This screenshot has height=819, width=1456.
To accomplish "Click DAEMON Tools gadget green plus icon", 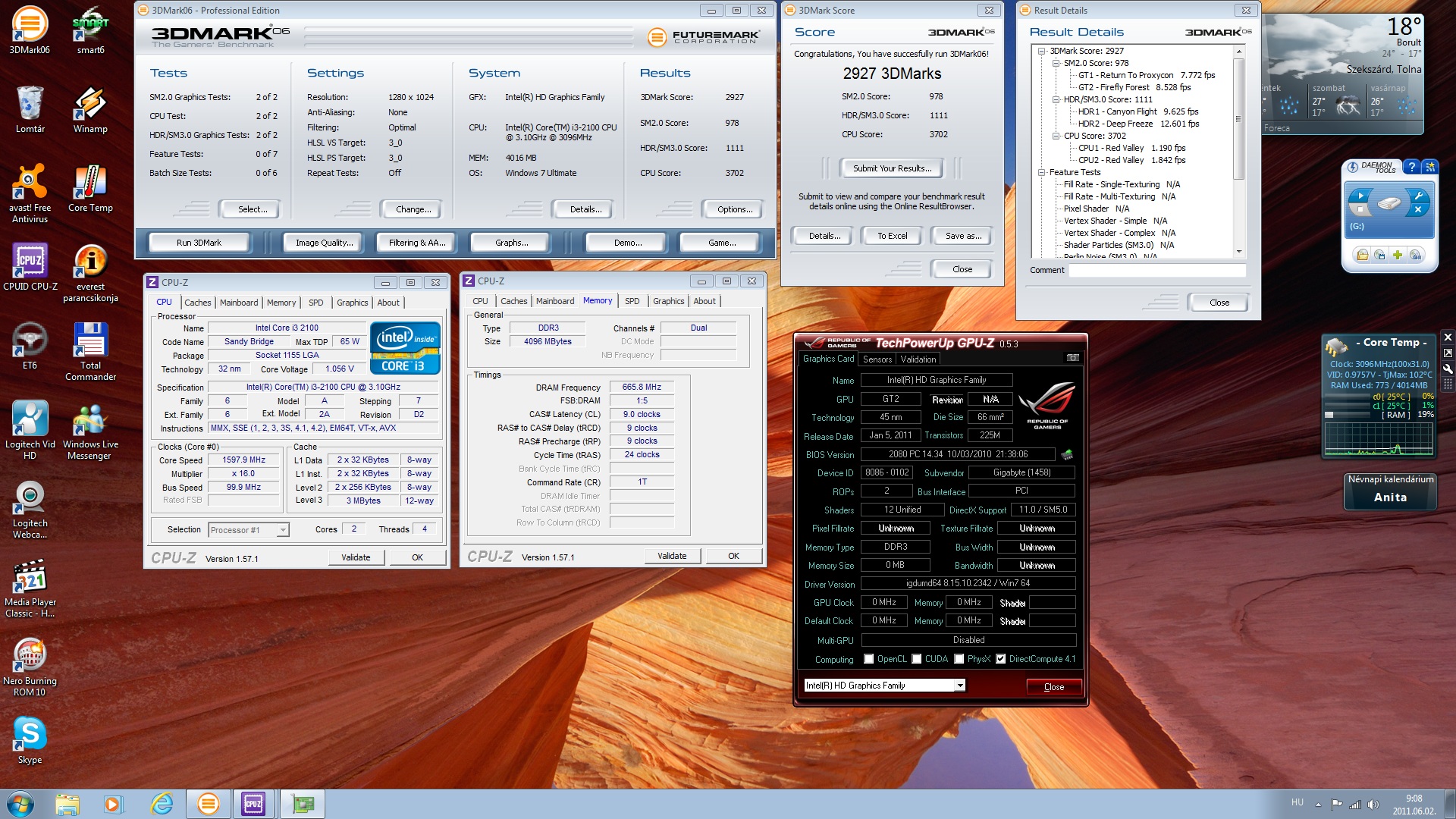I will [x=1397, y=255].
